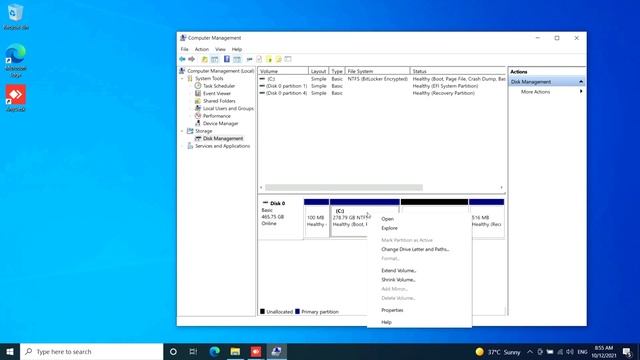Select Task Scheduler in the tree
The height and width of the screenshot is (360, 640).
tap(219, 86)
